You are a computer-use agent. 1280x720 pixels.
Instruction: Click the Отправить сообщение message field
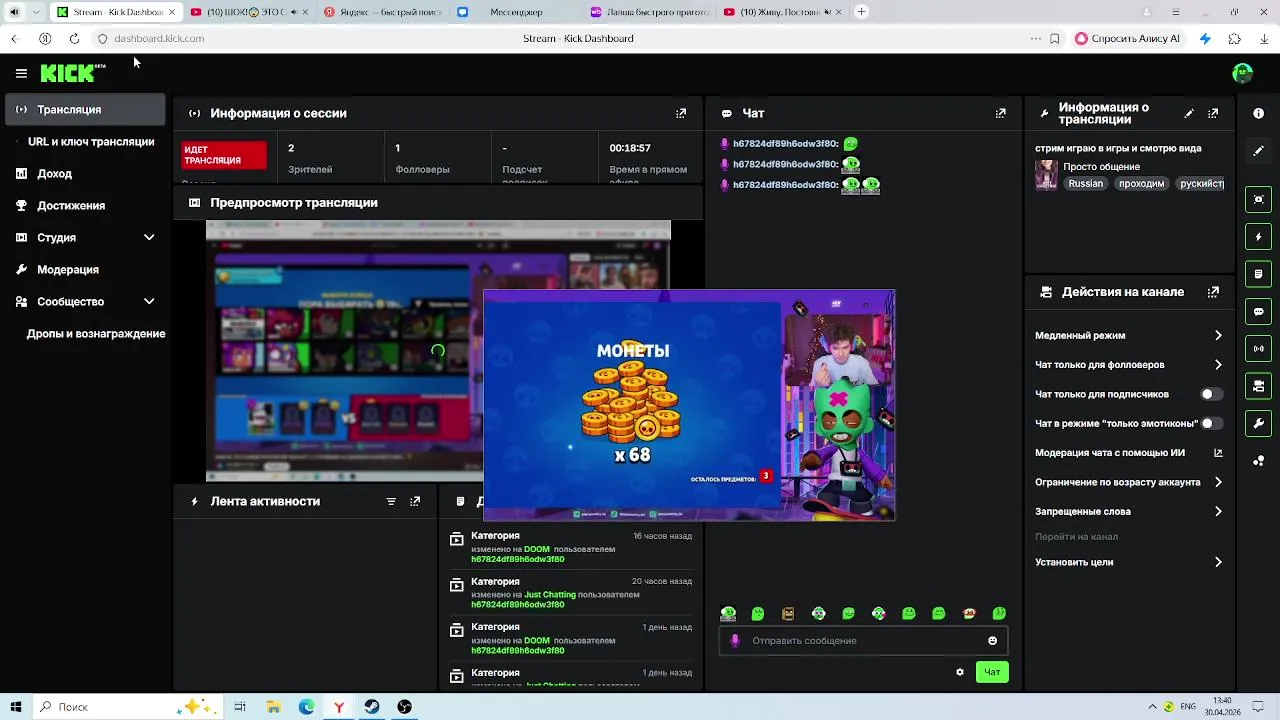862,641
